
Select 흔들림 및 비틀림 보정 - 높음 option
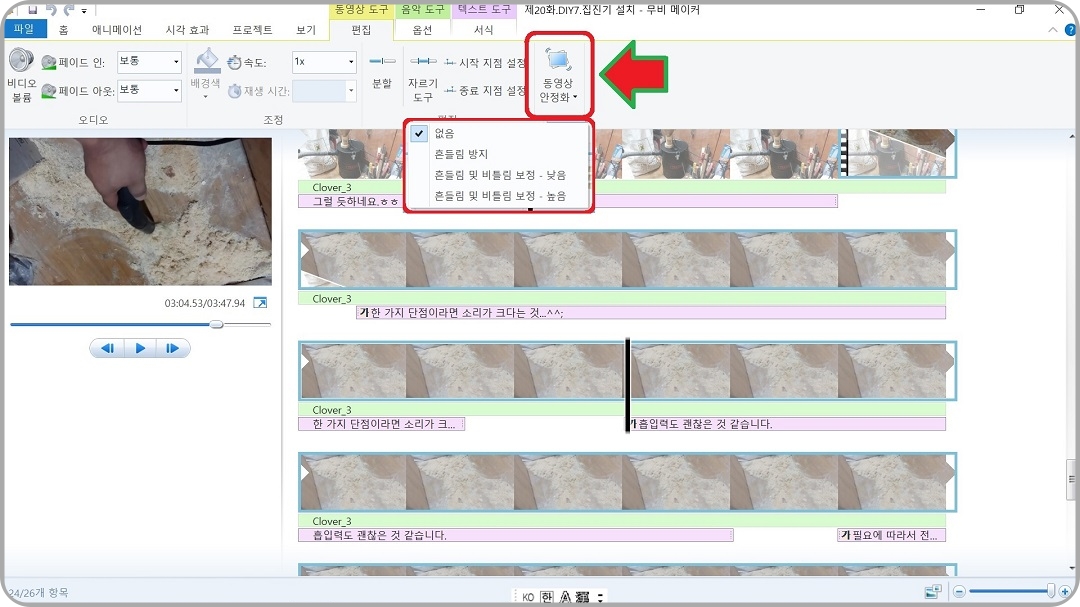[500, 195]
